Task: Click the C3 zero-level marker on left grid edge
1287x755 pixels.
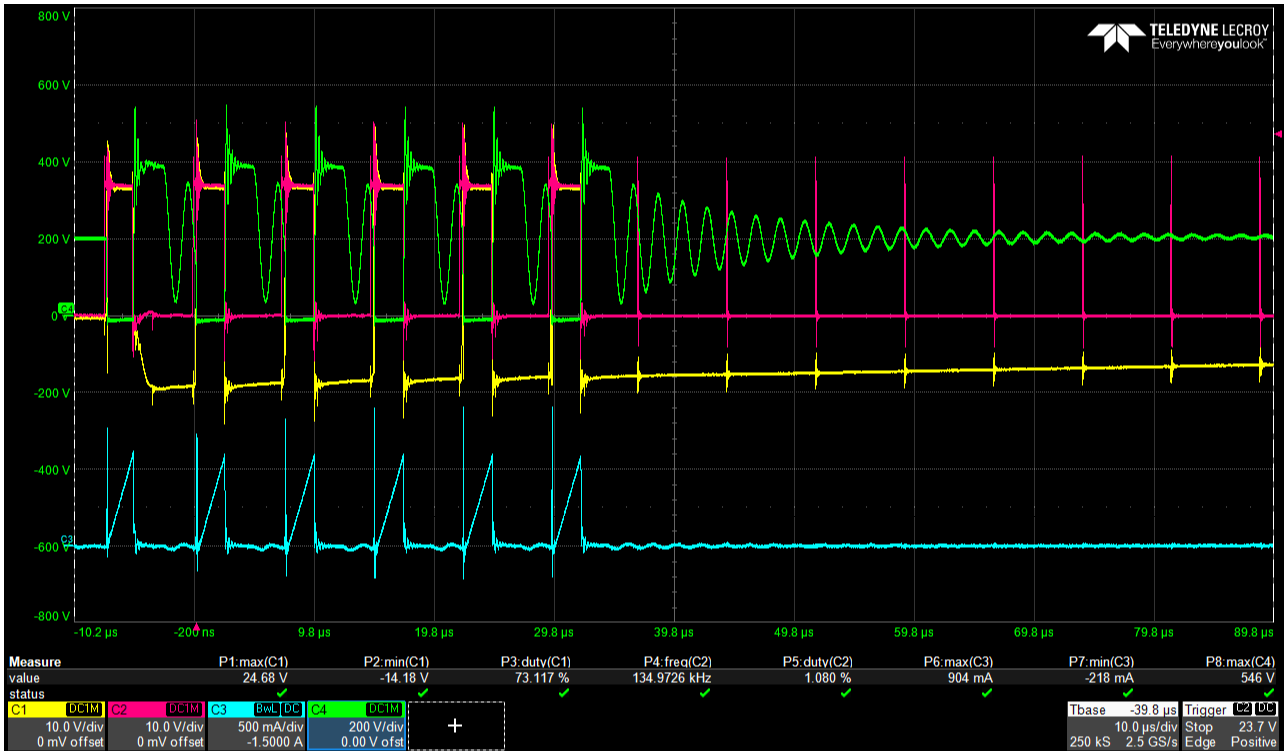Action: [x=66, y=541]
